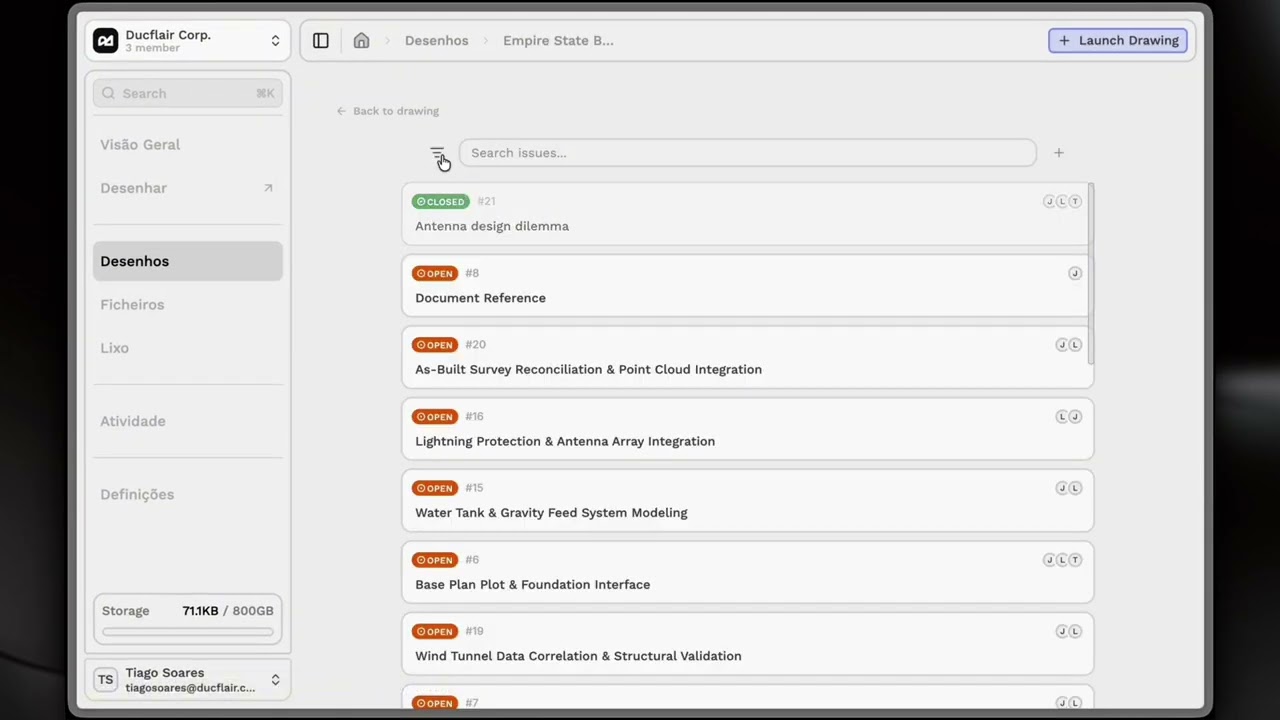Click issue number #21 label
Viewport: 1280px width, 720px height.
486,202
